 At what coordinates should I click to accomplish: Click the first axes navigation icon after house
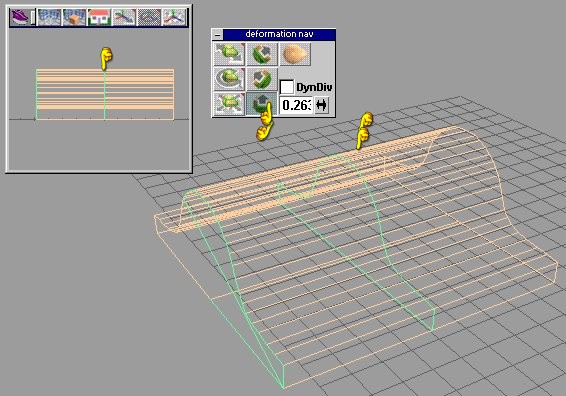click(x=124, y=17)
